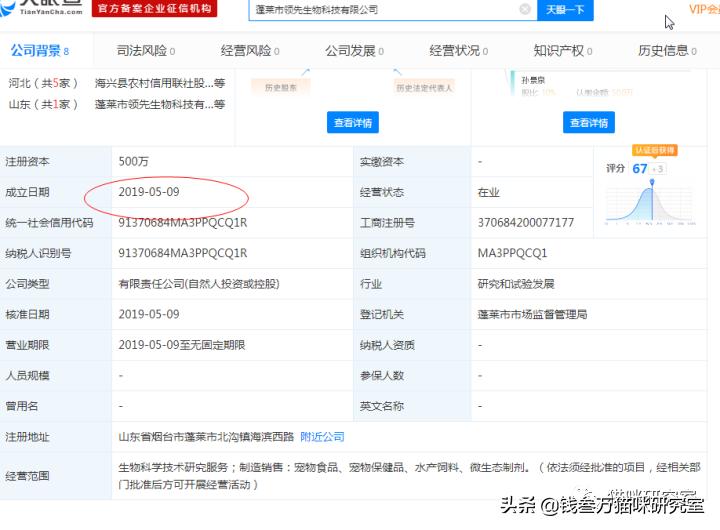Switch to the 历史信息 tab
Viewport: 720px width, 530px height.
point(667,51)
